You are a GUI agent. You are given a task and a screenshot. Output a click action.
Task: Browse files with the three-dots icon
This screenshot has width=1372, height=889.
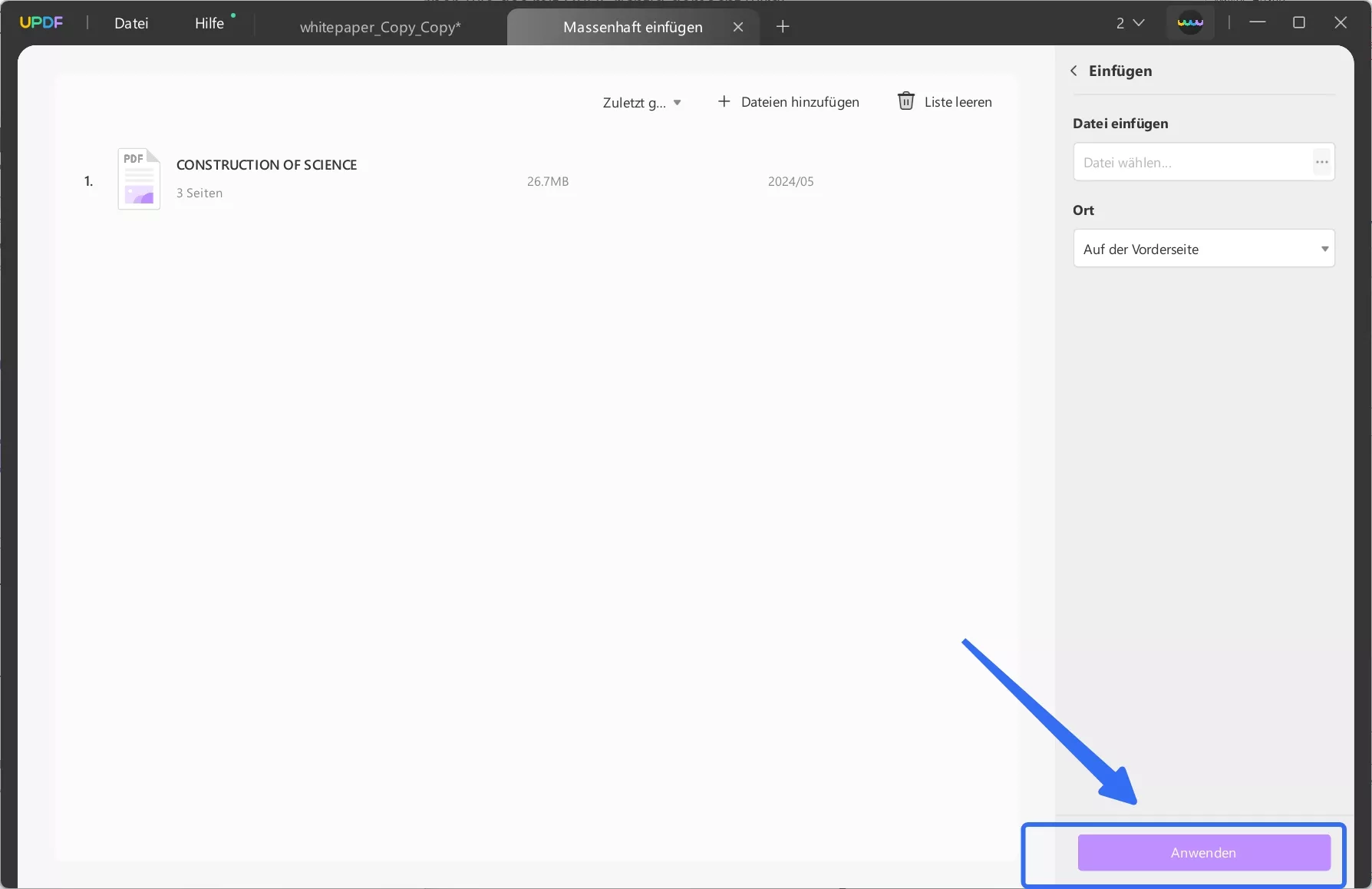click(1321, 162)
